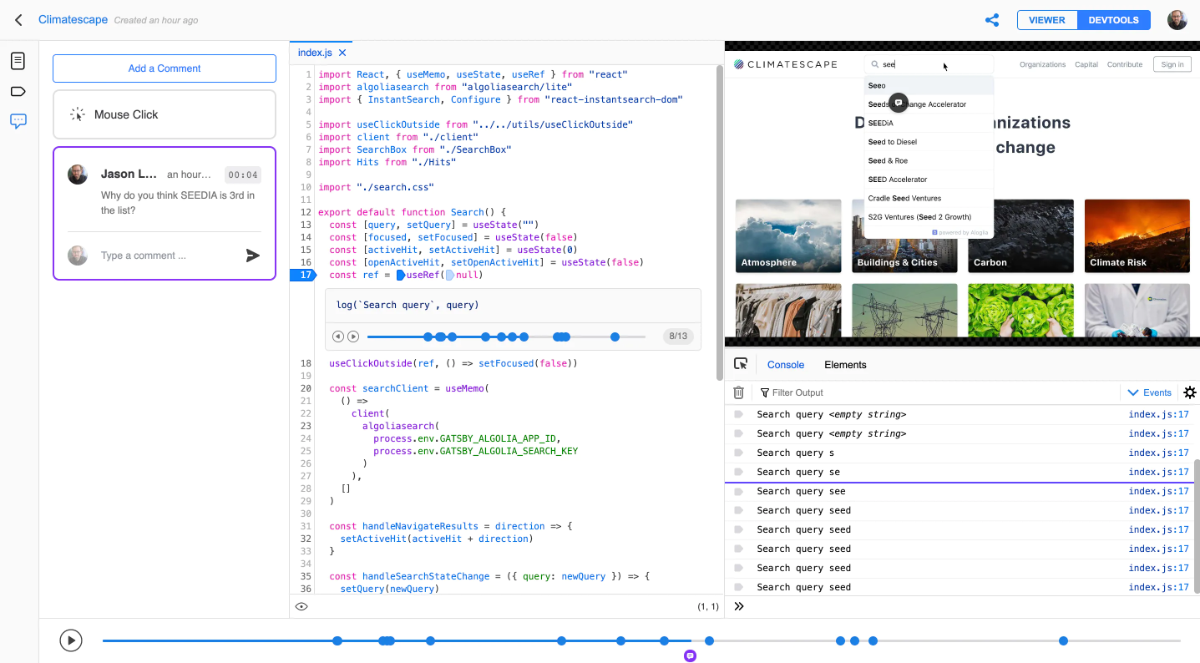The image size is (1200, 663).
Task: Click the log expression 'Search query' panel
Action: coord(513,305)
